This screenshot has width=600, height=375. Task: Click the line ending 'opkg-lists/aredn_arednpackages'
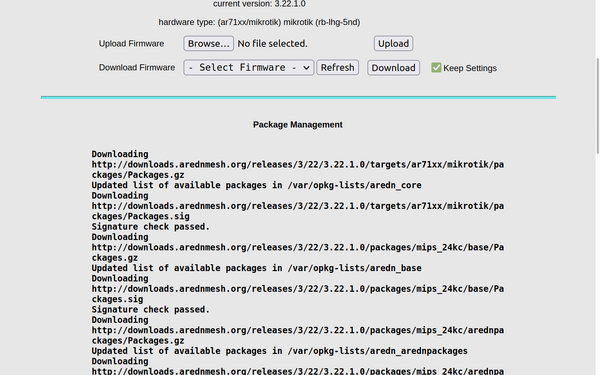[279, 351]
